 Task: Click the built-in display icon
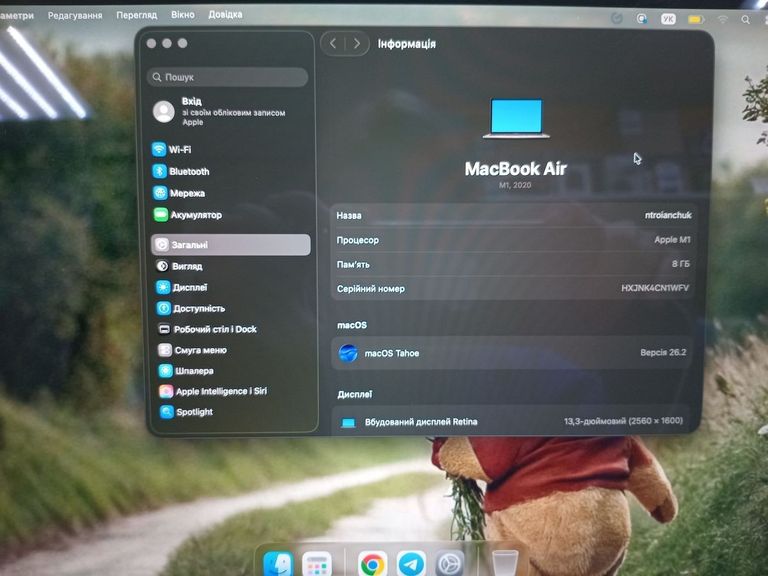point(348,422)
